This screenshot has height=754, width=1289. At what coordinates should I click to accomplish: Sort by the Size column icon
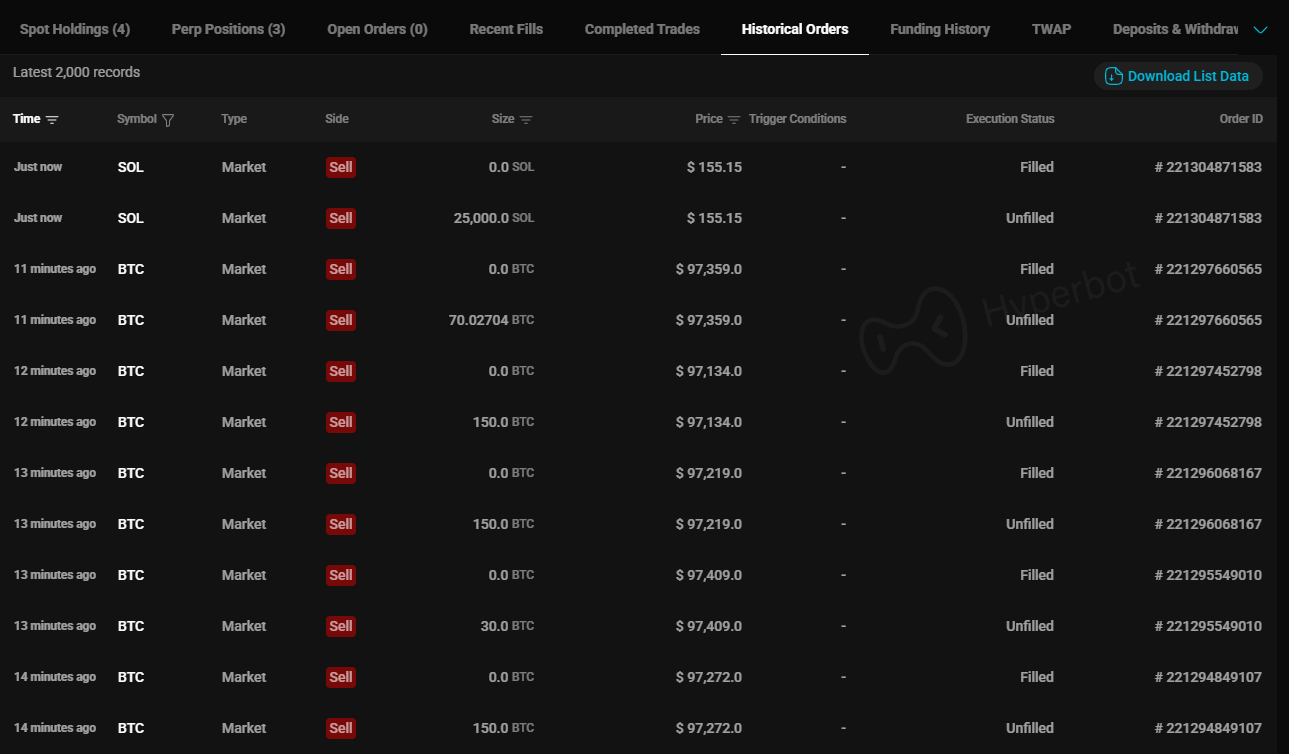click(526, 120)
